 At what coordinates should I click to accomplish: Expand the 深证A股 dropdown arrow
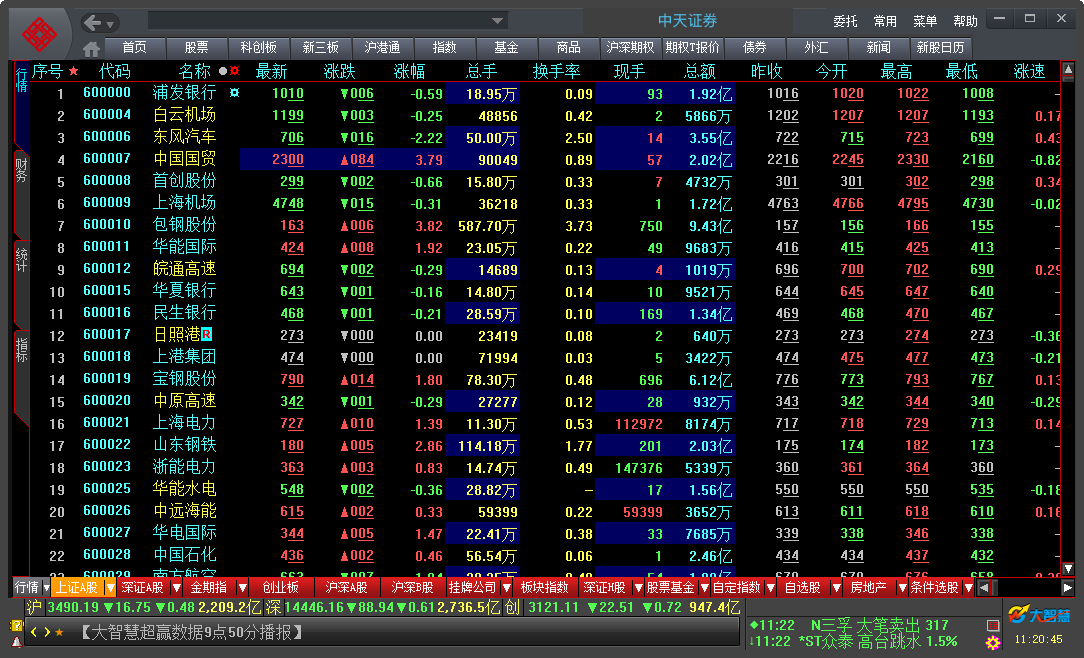(x=176, y=588)
